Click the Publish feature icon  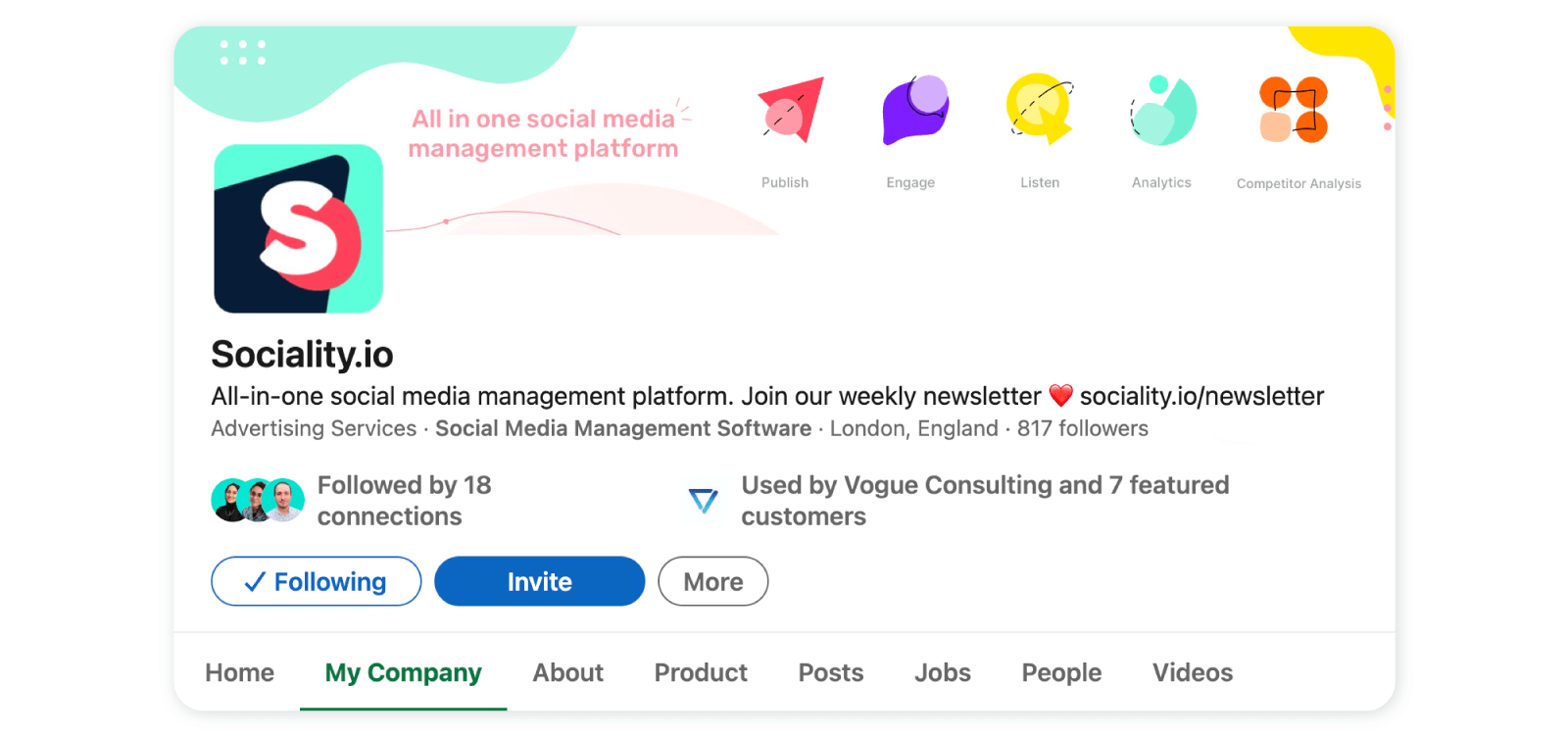click(x=790, y=111)
